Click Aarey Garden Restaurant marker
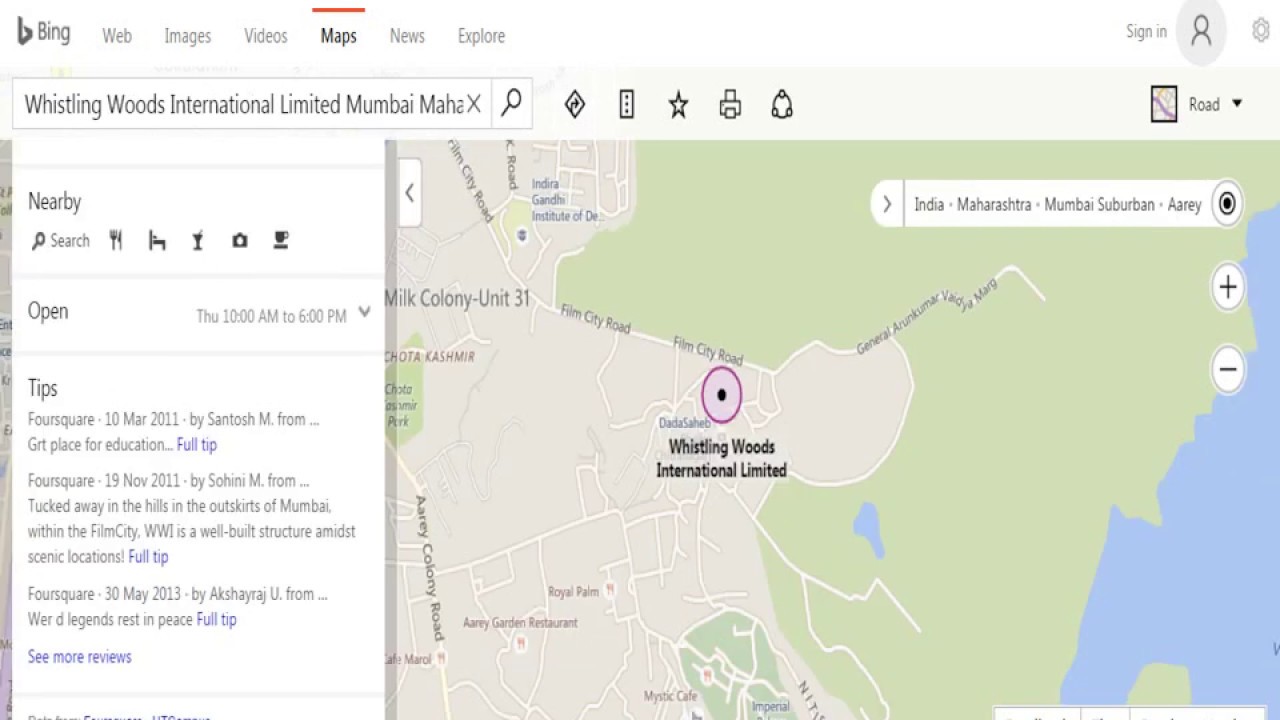The width and height of the screenshot is (1280, 720). 521,642
